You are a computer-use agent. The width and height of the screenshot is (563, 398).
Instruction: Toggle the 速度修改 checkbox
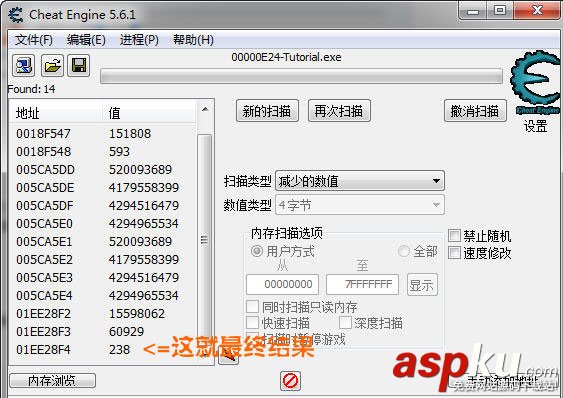point(455,253)
